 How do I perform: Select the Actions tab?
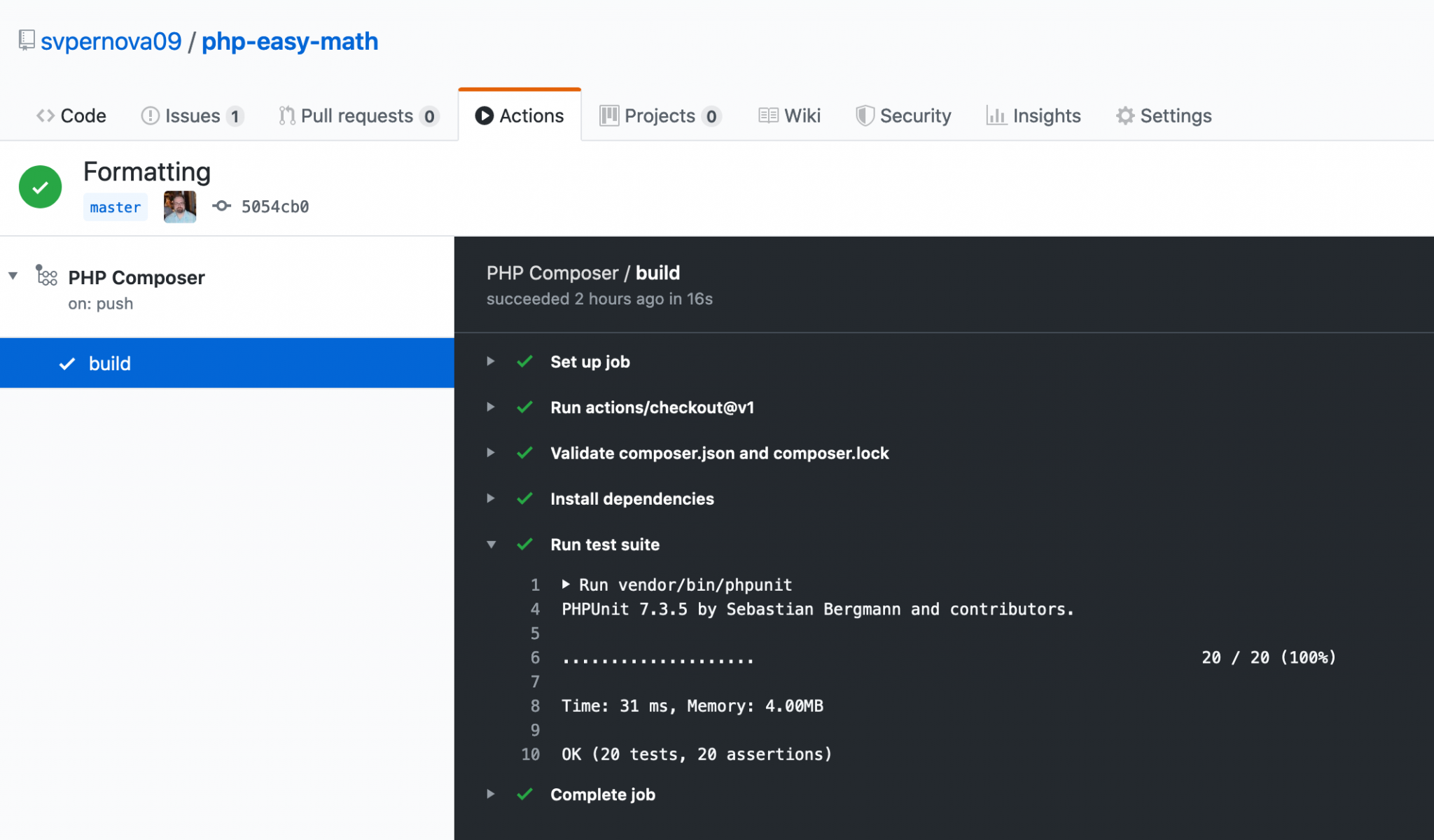[520, 115]
